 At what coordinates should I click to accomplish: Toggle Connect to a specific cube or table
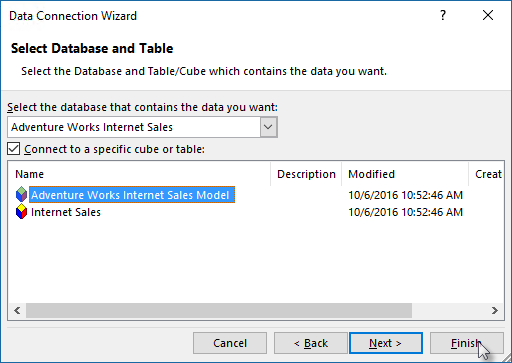point(14,149)
